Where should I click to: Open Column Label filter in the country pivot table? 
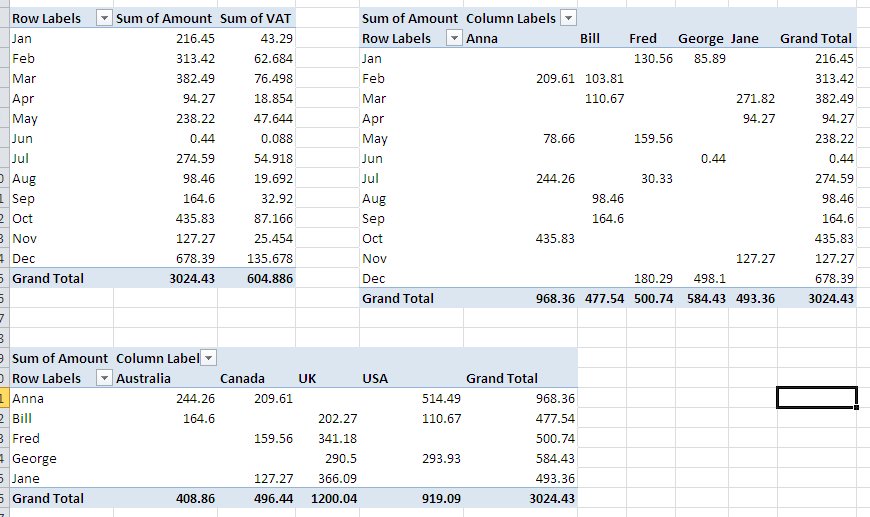click(x=209, y=359)
